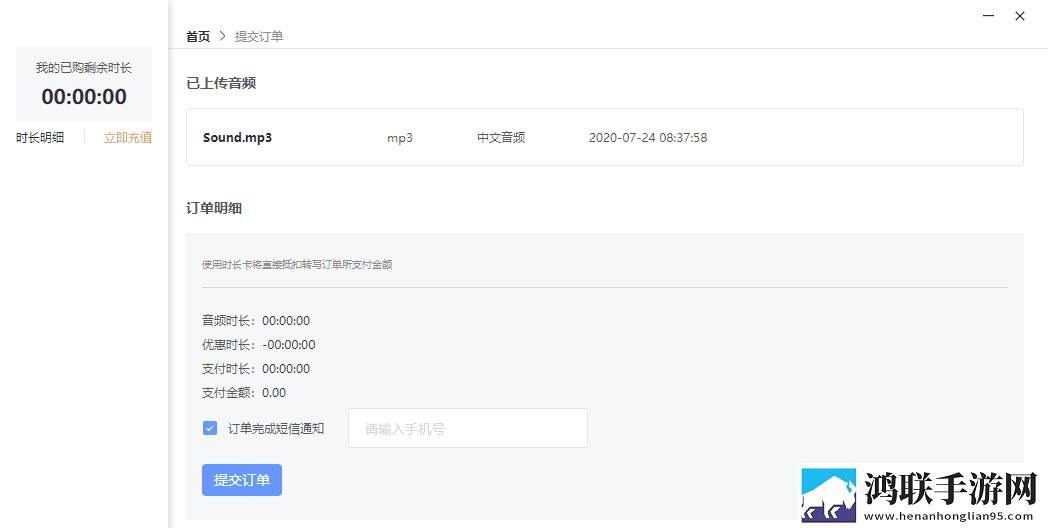This screenshot has width=1048, height=528.
Task: Click the 使用时长卡将直接抵扣 notice text
Action: coord(297,265)
